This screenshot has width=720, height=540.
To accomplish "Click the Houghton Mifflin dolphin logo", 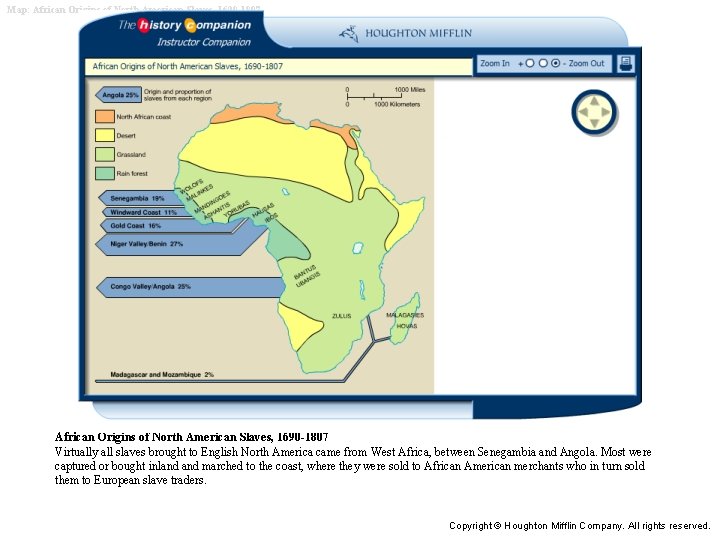I will pos(349,34).
